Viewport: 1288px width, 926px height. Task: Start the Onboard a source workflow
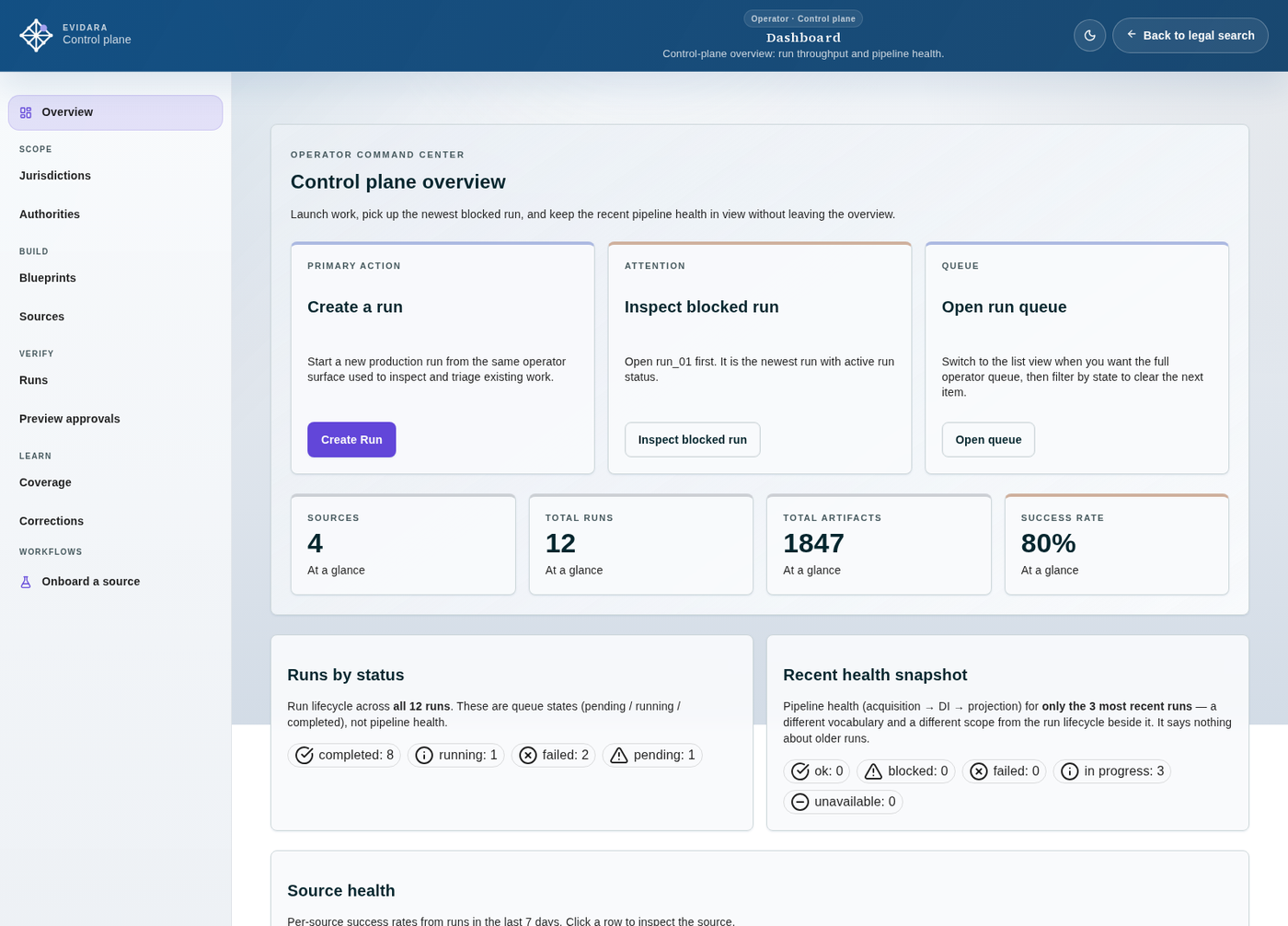(x=115, y=582)
